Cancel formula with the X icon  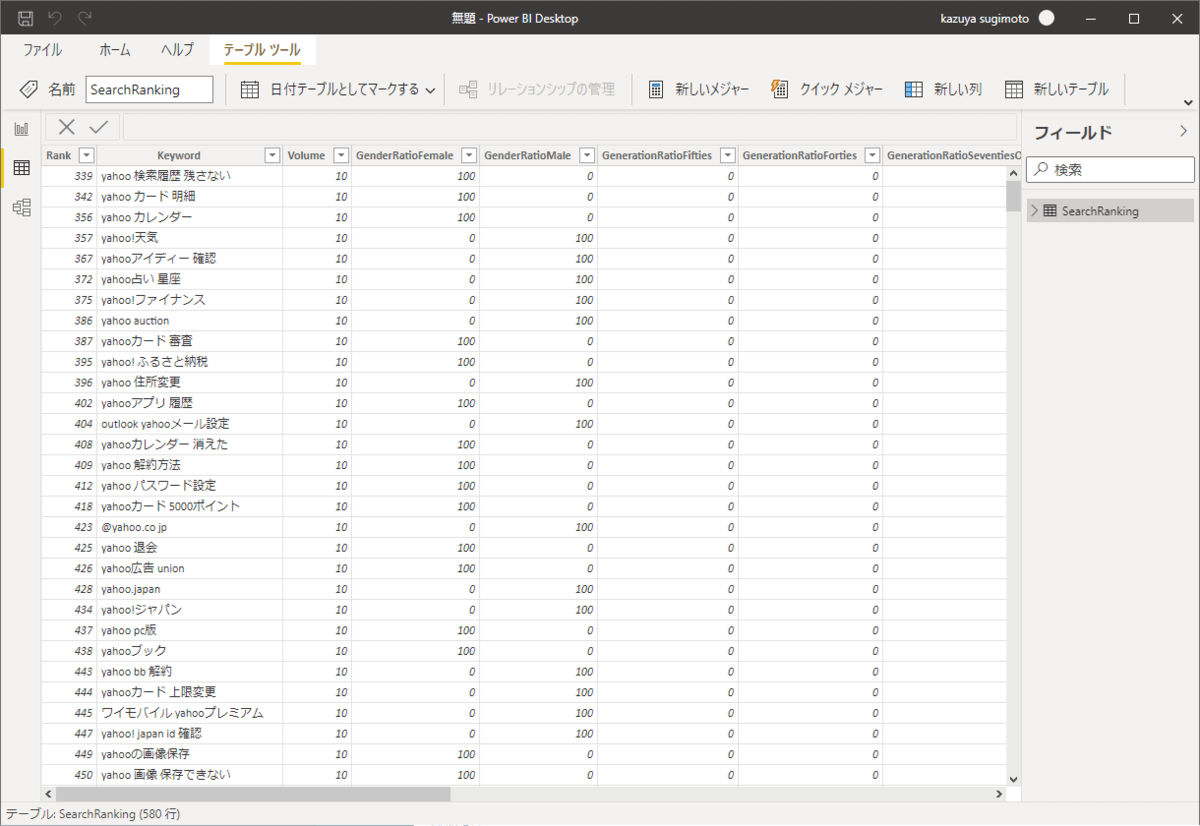coord(66,127)
